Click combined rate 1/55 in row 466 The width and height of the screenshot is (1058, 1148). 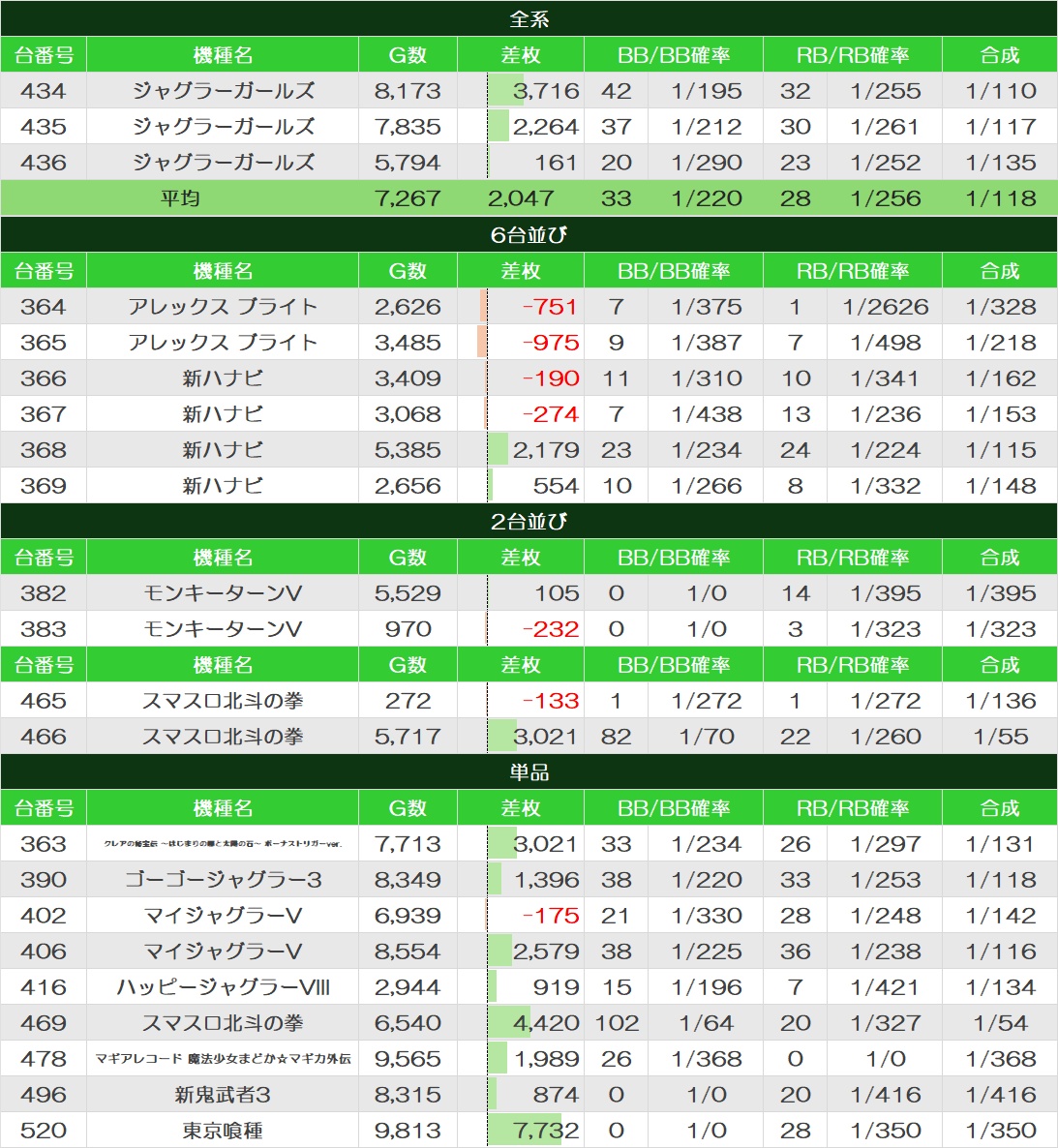click(1000, 737)
